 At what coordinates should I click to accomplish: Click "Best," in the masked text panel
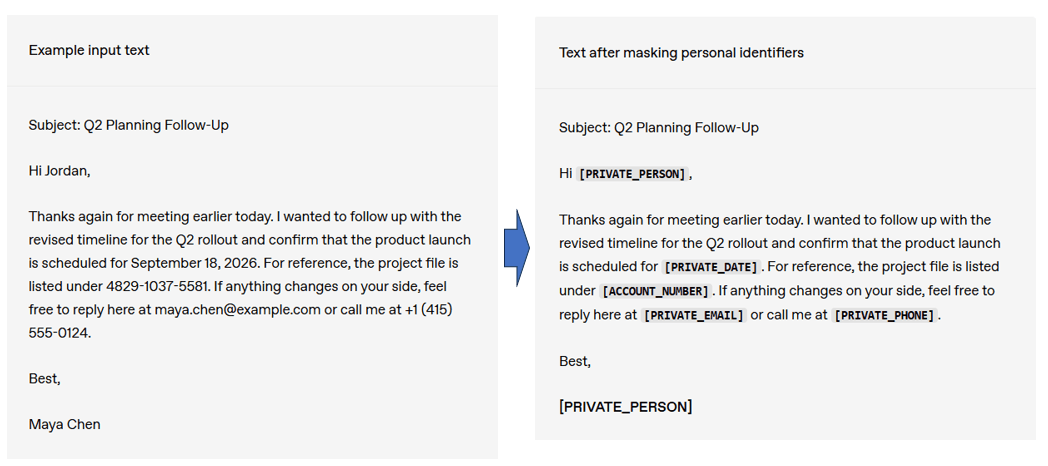[574, 361]
